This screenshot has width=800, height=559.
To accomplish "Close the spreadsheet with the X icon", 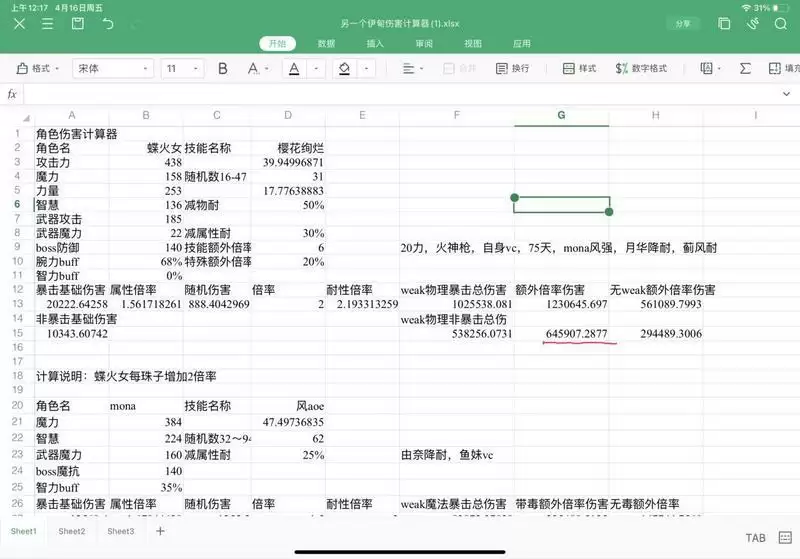I will pyautogui.click(x=19, y=23).
